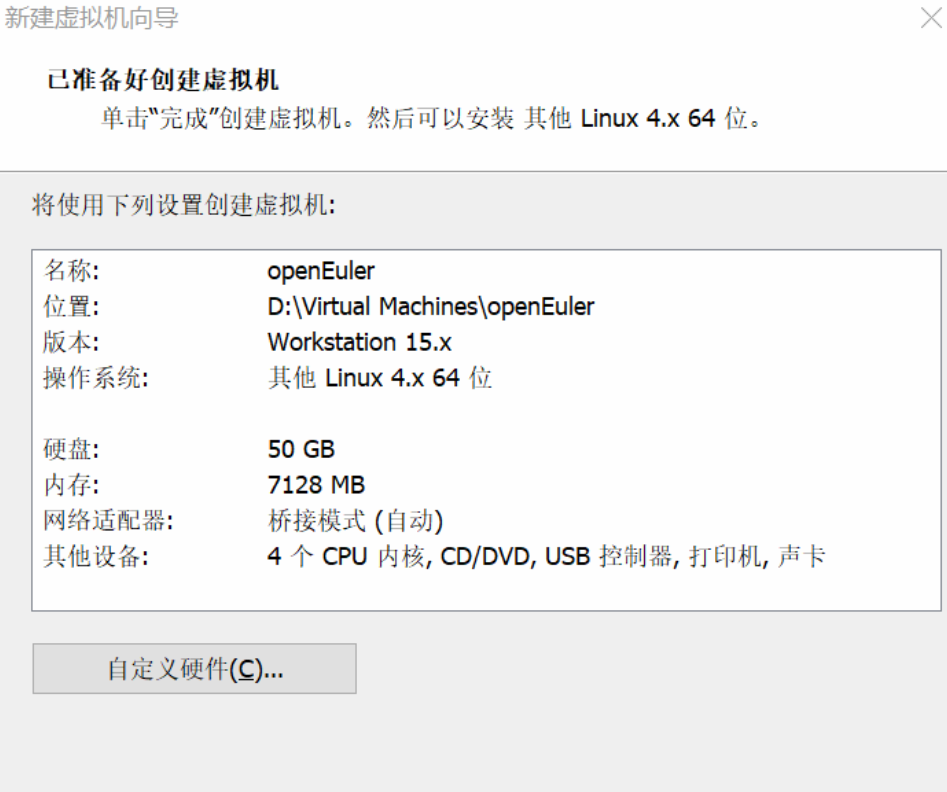This screenshot has width=947, height=792.
Task: Click the 50 GB disk size value
Action: [301, 449]
